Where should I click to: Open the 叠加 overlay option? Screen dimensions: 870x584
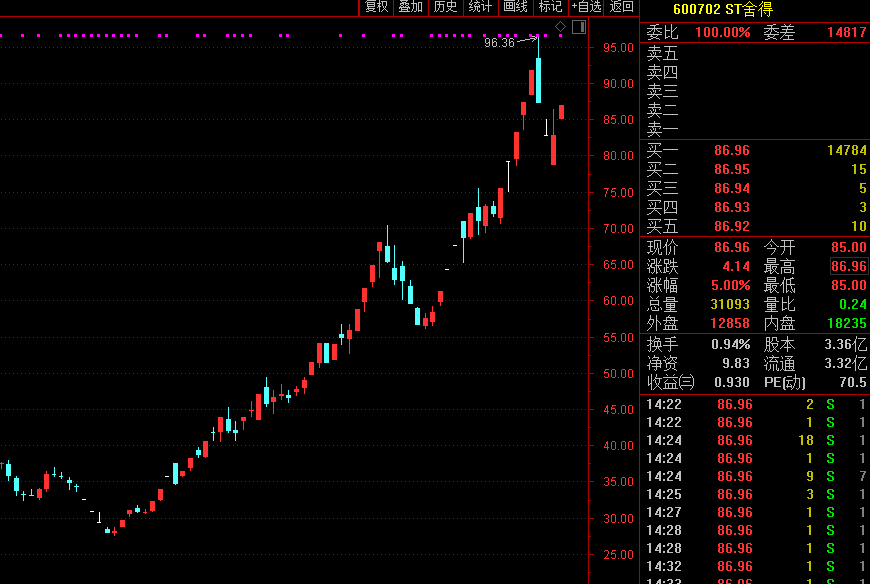410,7
